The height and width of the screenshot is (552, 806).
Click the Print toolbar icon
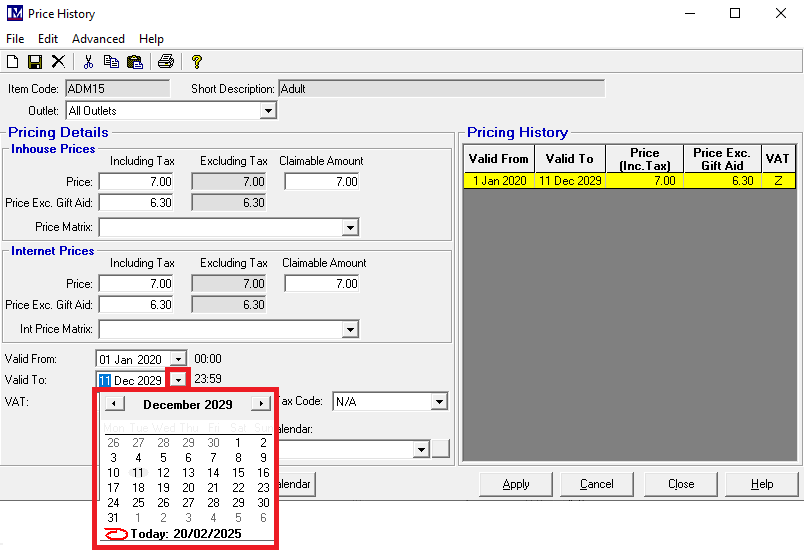click(166, 62)
